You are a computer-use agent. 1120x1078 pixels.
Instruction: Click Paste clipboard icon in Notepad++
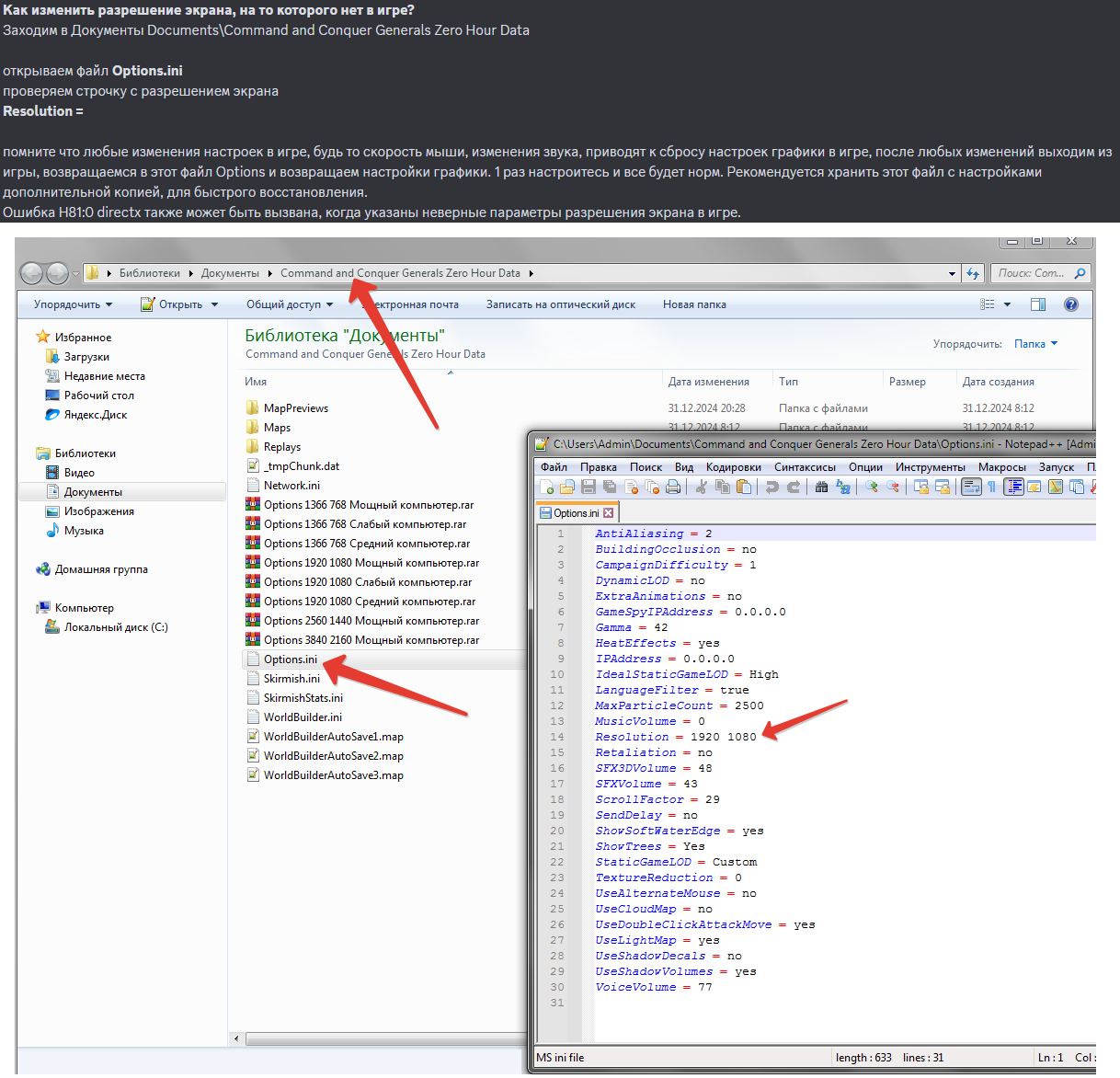coord(744,487)
